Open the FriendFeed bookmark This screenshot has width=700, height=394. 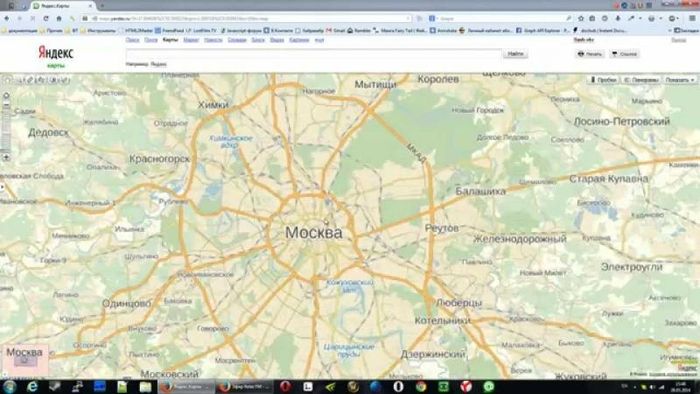169,30
